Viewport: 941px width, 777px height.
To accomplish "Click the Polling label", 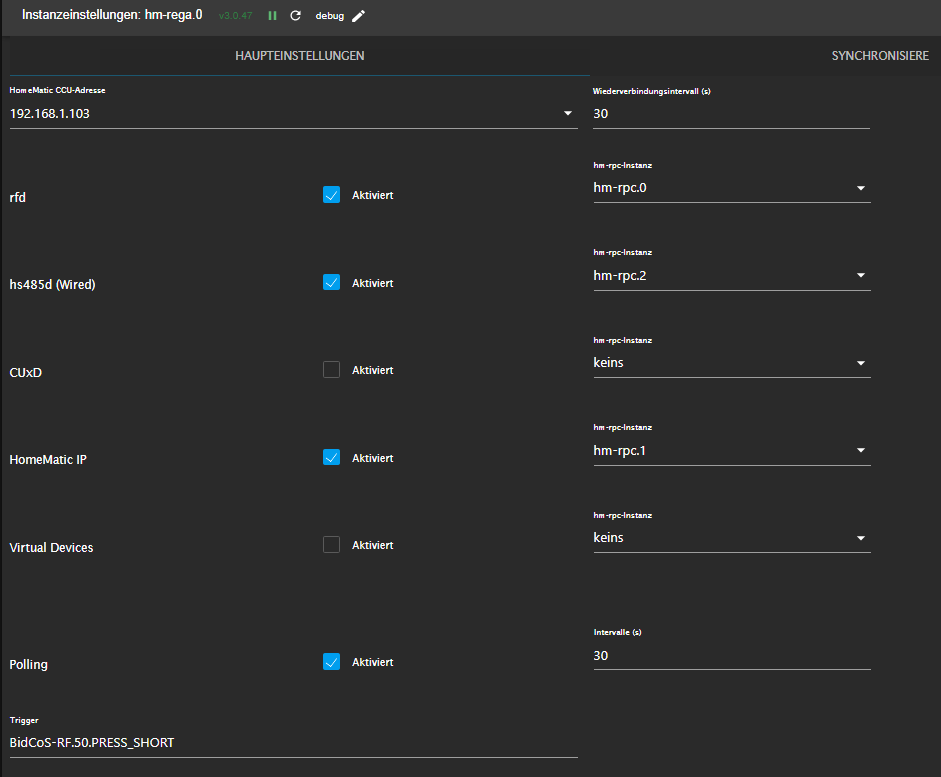I will (28, 664).
